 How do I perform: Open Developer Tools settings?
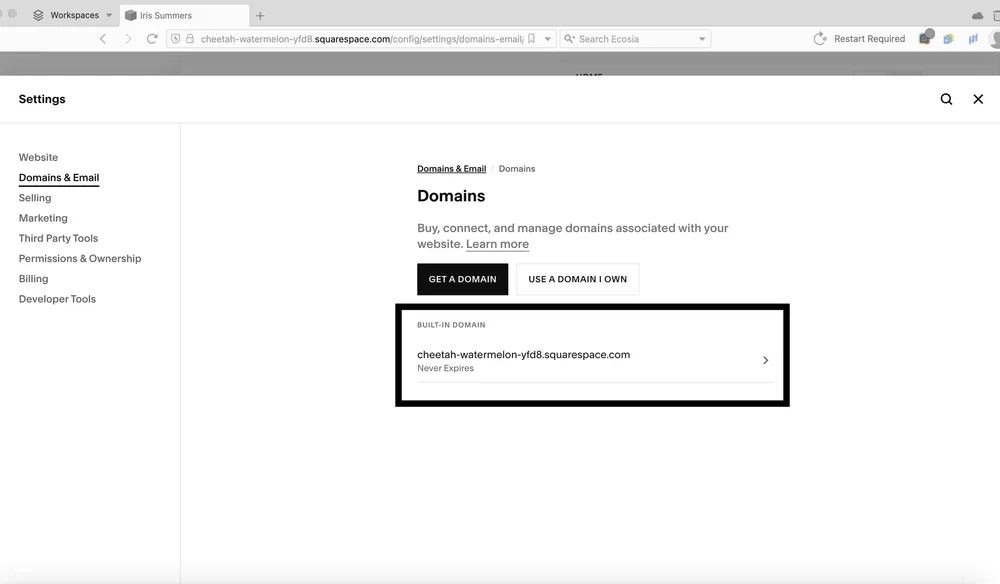pos(57,299)
